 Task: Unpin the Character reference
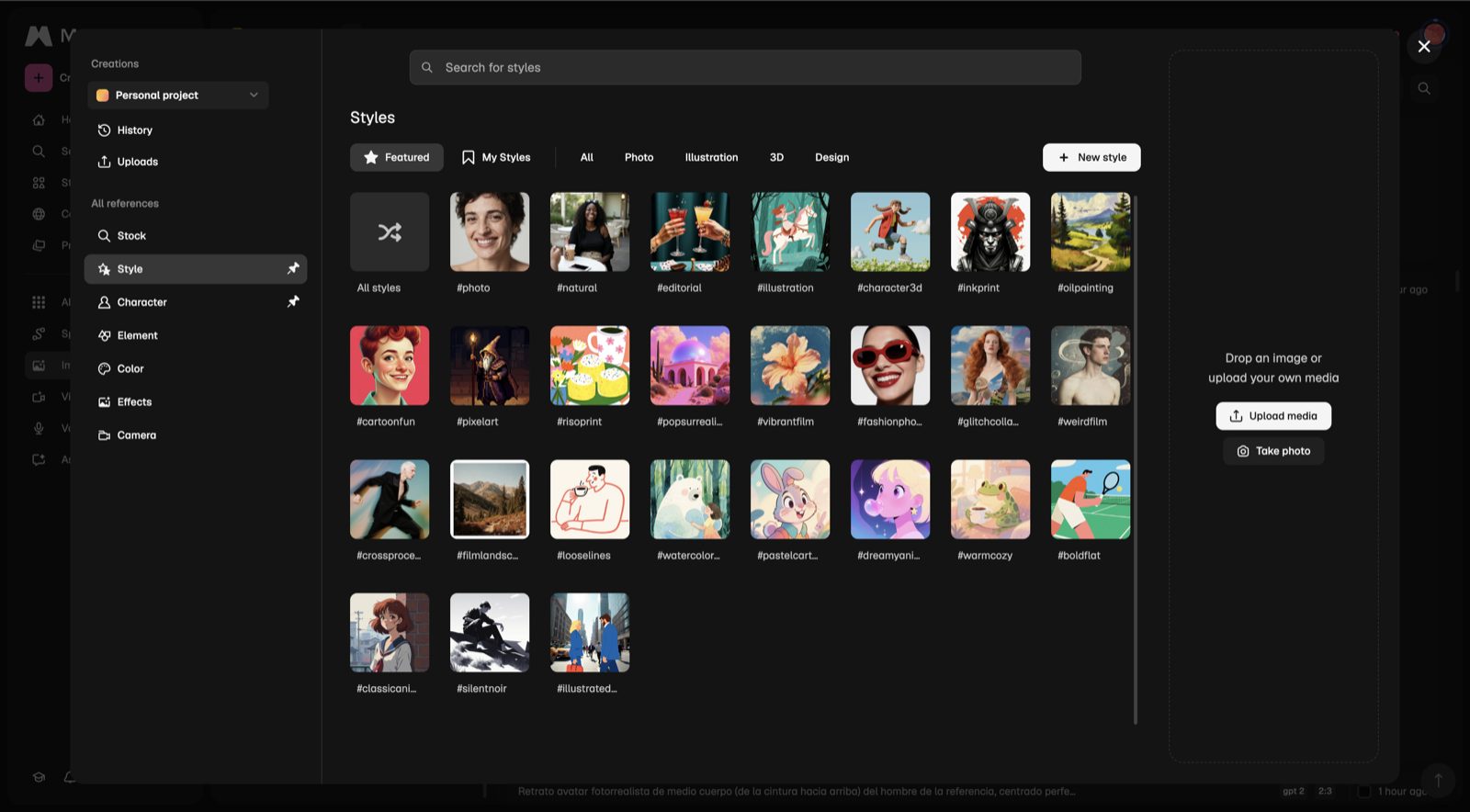click(x=293, y=302)
